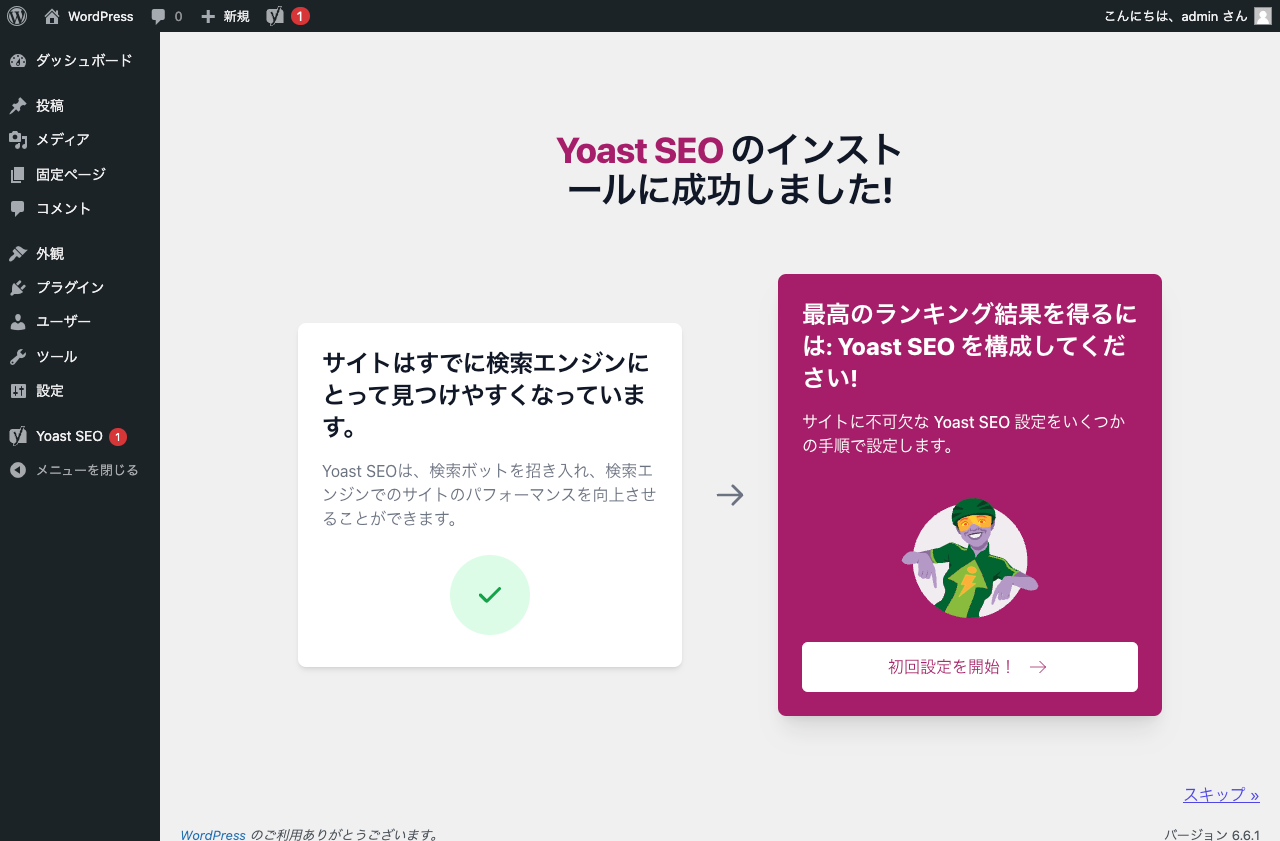
Task: Click the のご利用ありがとうございます footer text
Action: coord(344,835)
